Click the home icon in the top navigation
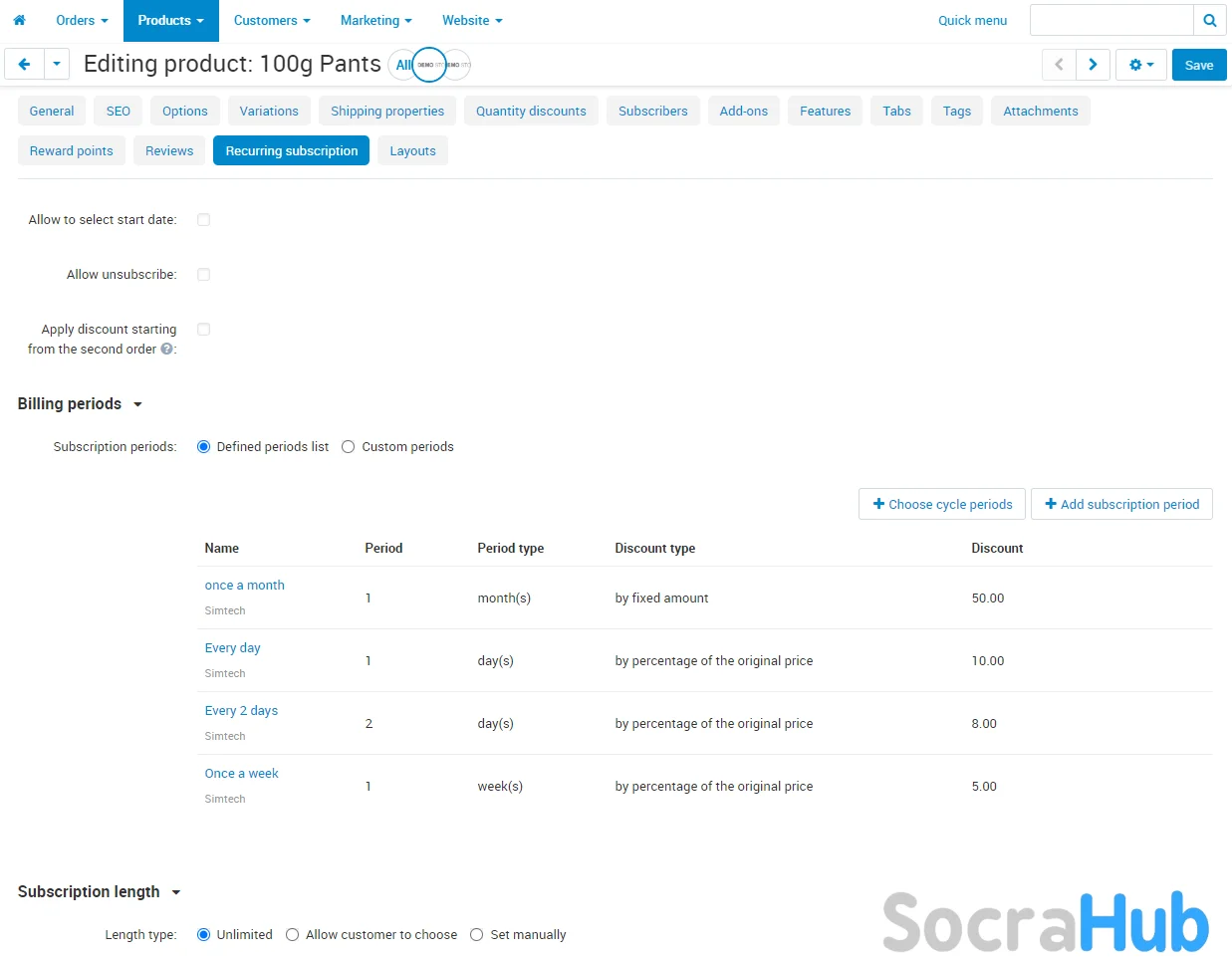Screen dimensions: 1232x957 (19, 20)
